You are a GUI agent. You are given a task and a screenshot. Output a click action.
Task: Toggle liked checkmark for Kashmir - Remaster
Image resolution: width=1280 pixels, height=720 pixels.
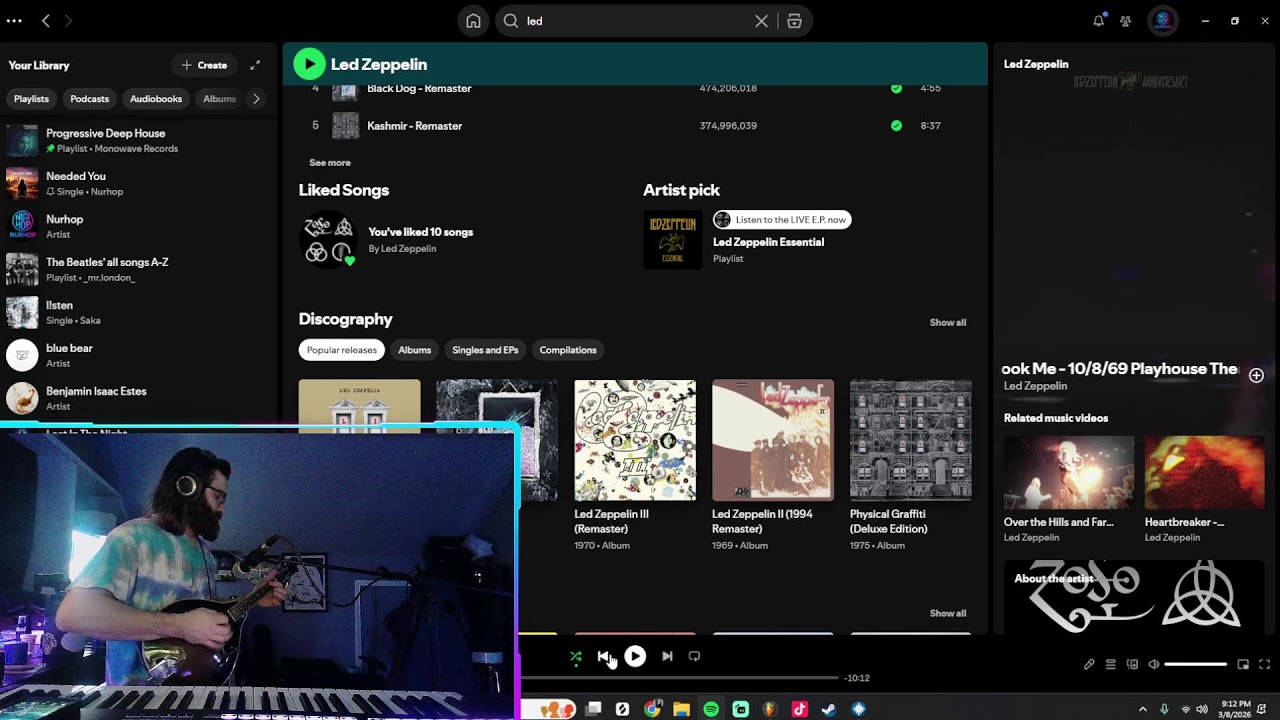(x=896, y=126)
